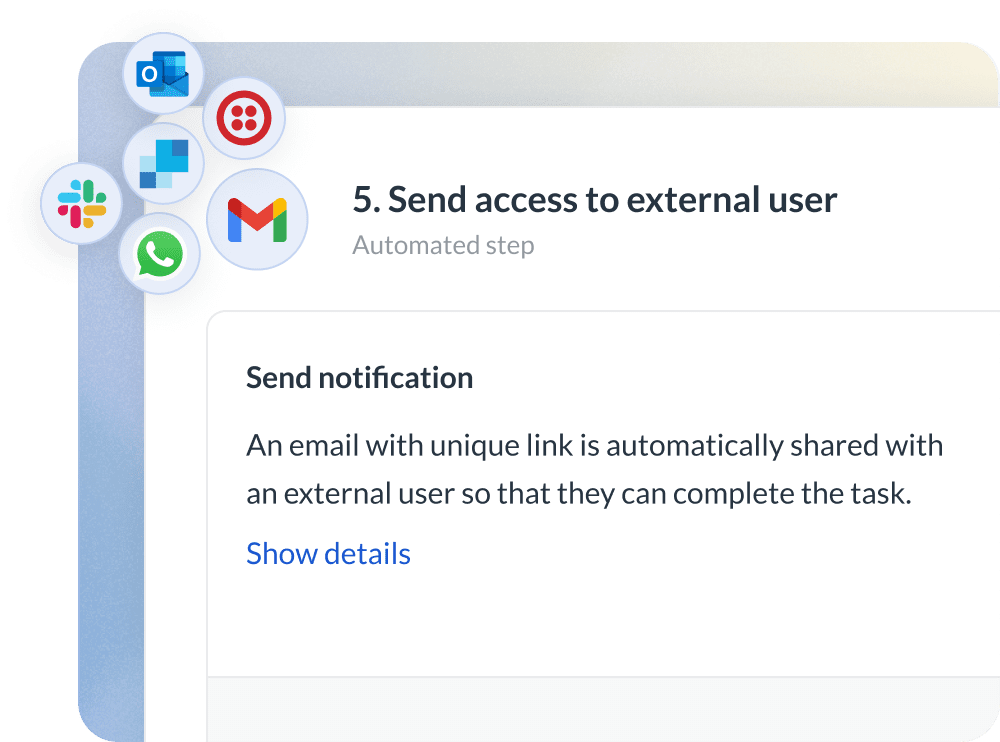Screen dimensions: 1000x742
Task: Click the Send notification heading
Action: (x=360, y=378)
